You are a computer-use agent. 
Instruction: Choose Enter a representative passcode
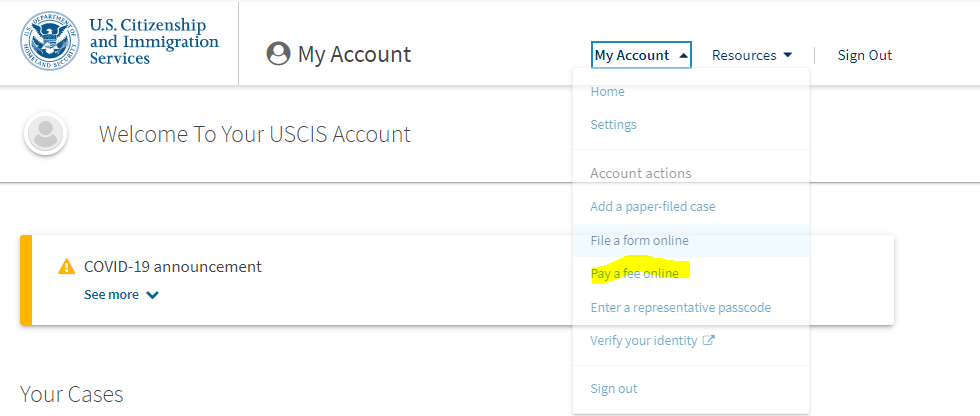click(681, 307)
